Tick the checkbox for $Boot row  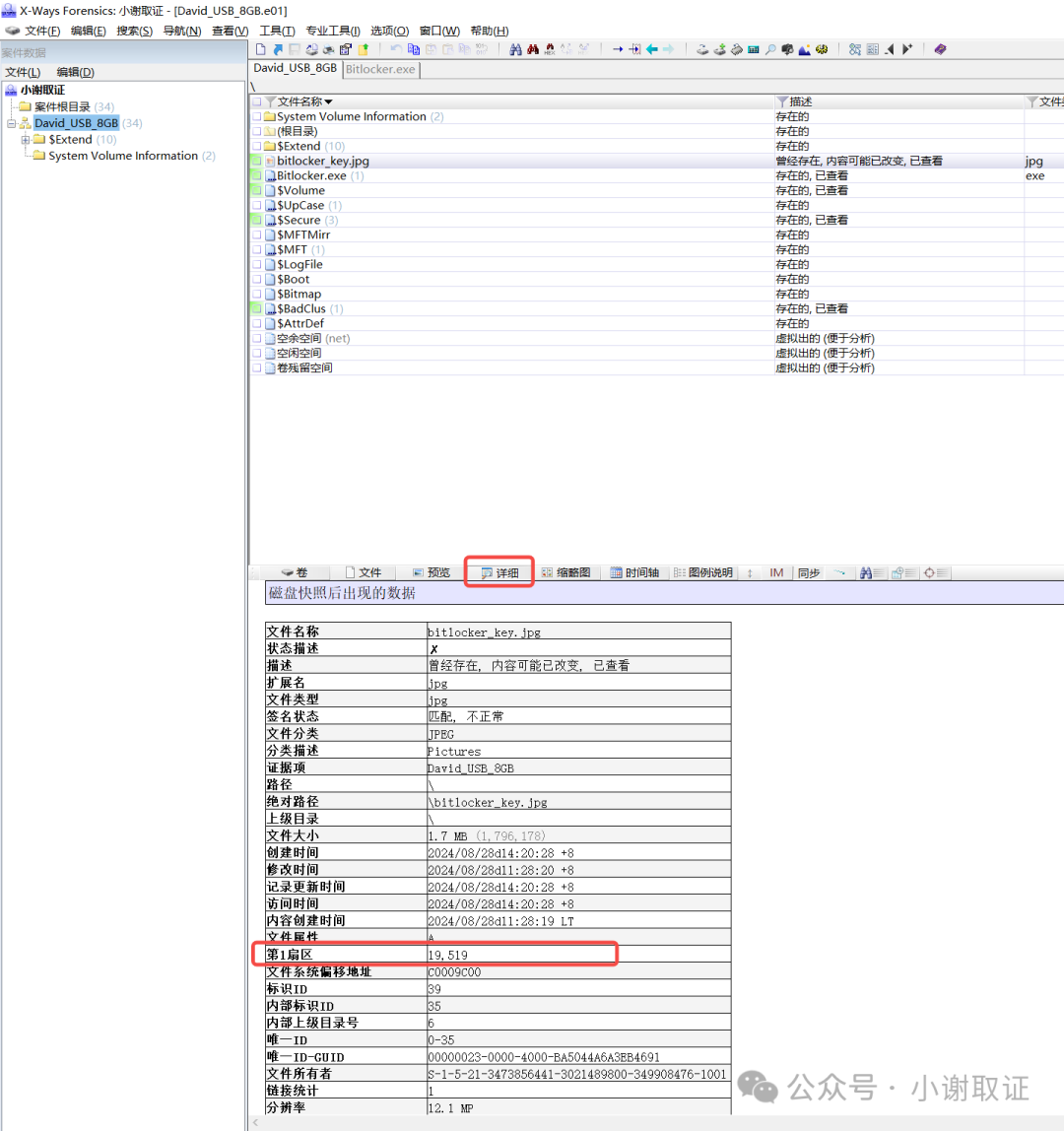pyautogui.click(x=256, y=279)
